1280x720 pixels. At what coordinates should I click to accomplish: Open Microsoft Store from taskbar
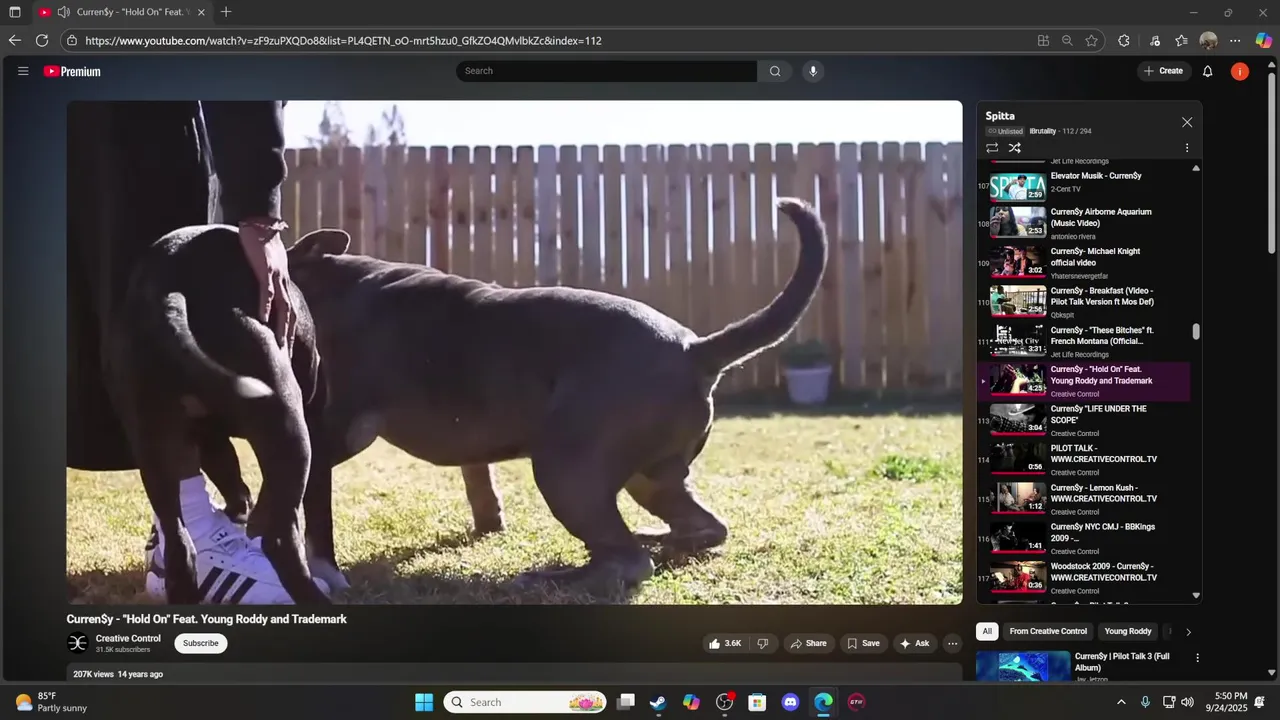[x=757, y=702]
